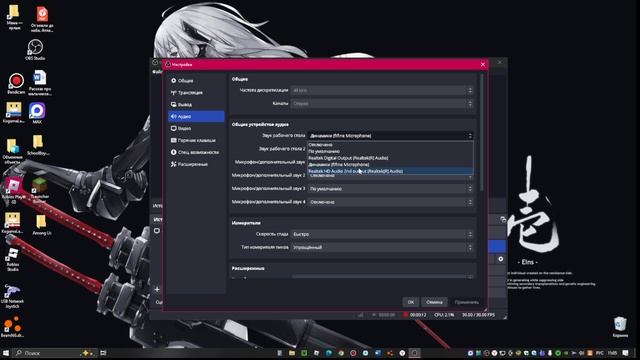Open the Спец. возможности settings section
The width and height of the screenshot is (640, 360).
pyautogui.click(x=196, y=152)
